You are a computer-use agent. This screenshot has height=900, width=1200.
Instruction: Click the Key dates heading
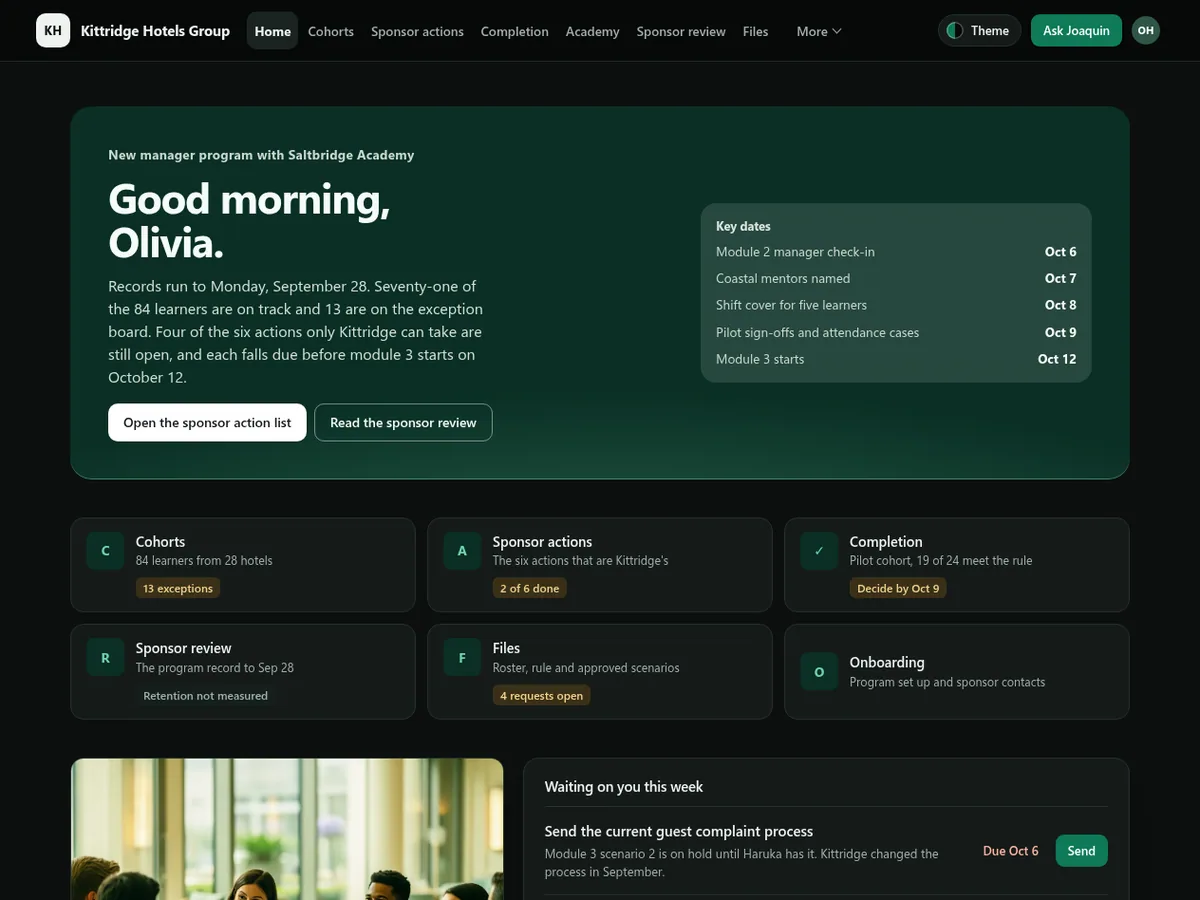click(743, 226)
